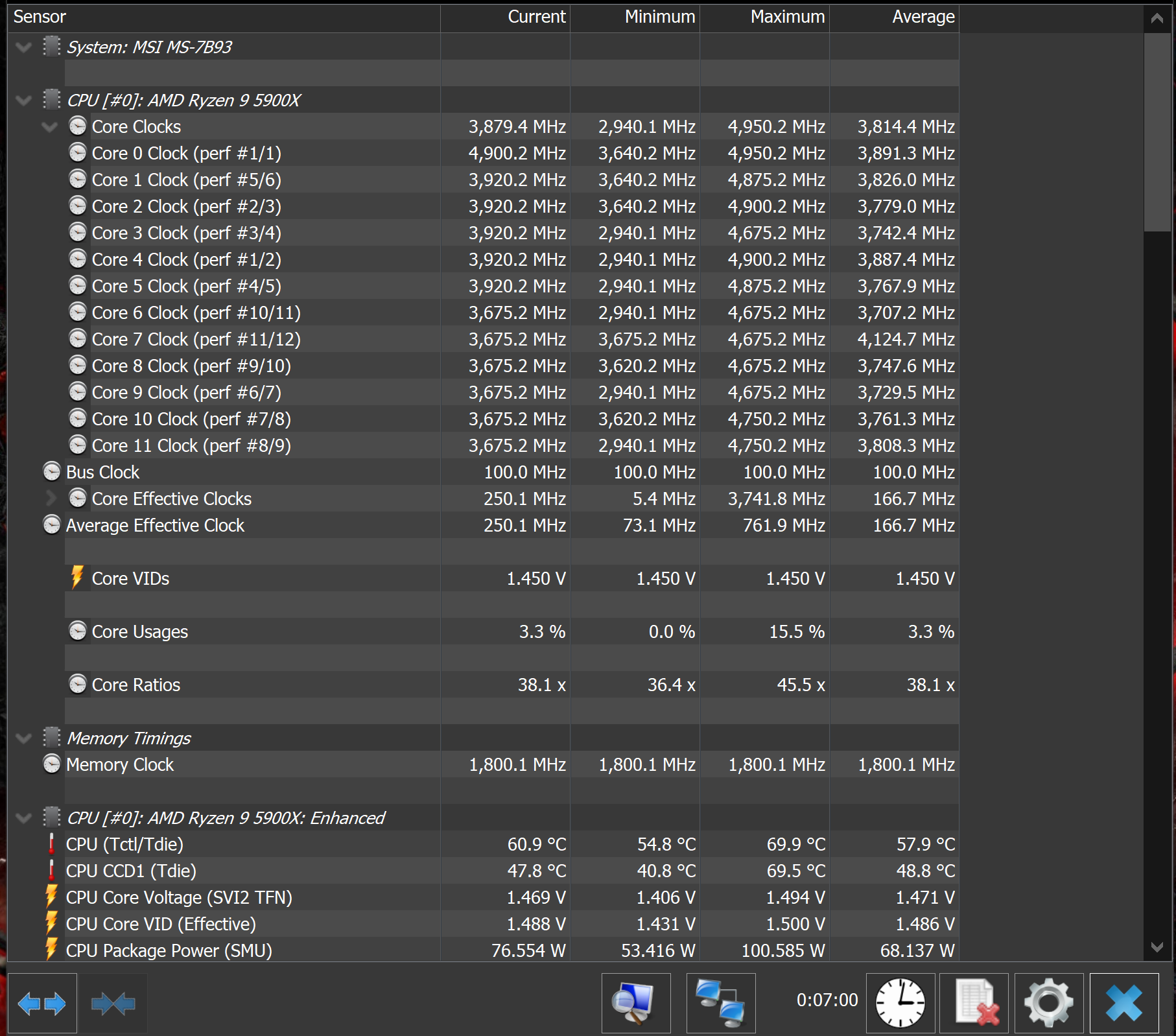Click the Core 11 Clock gauge icon
The image size is (1176, 1036).
[x=78, y=445]
